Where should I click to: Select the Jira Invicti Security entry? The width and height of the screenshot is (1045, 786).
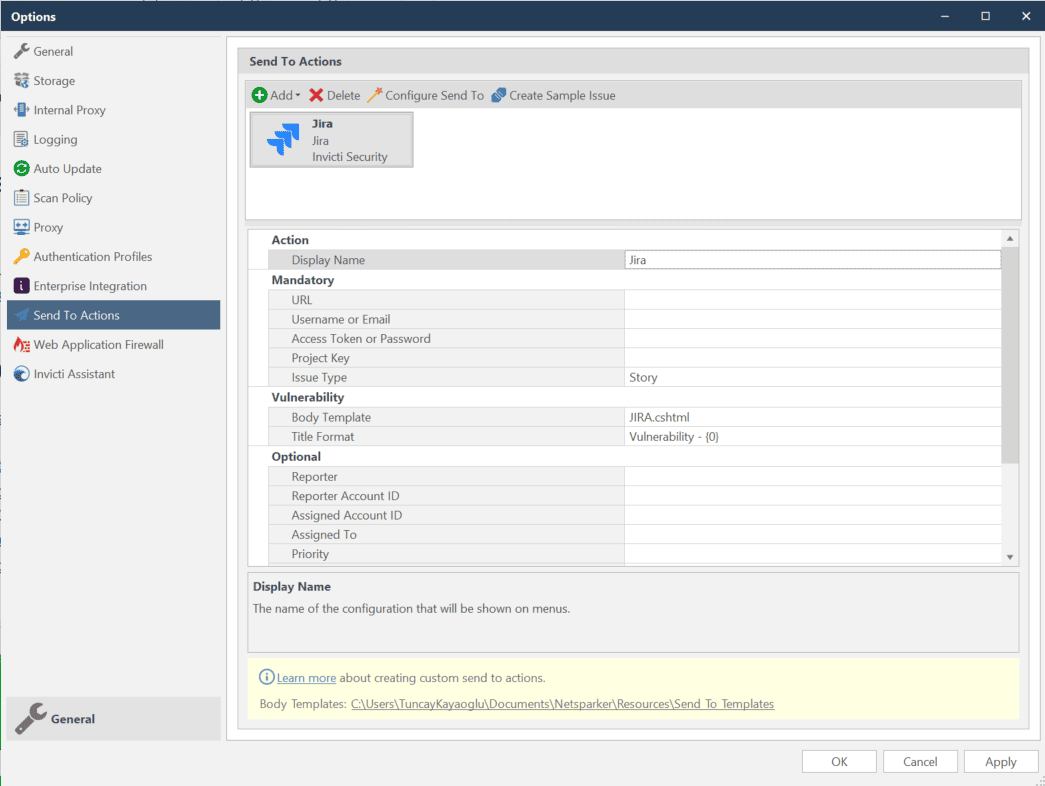point(331,140)
